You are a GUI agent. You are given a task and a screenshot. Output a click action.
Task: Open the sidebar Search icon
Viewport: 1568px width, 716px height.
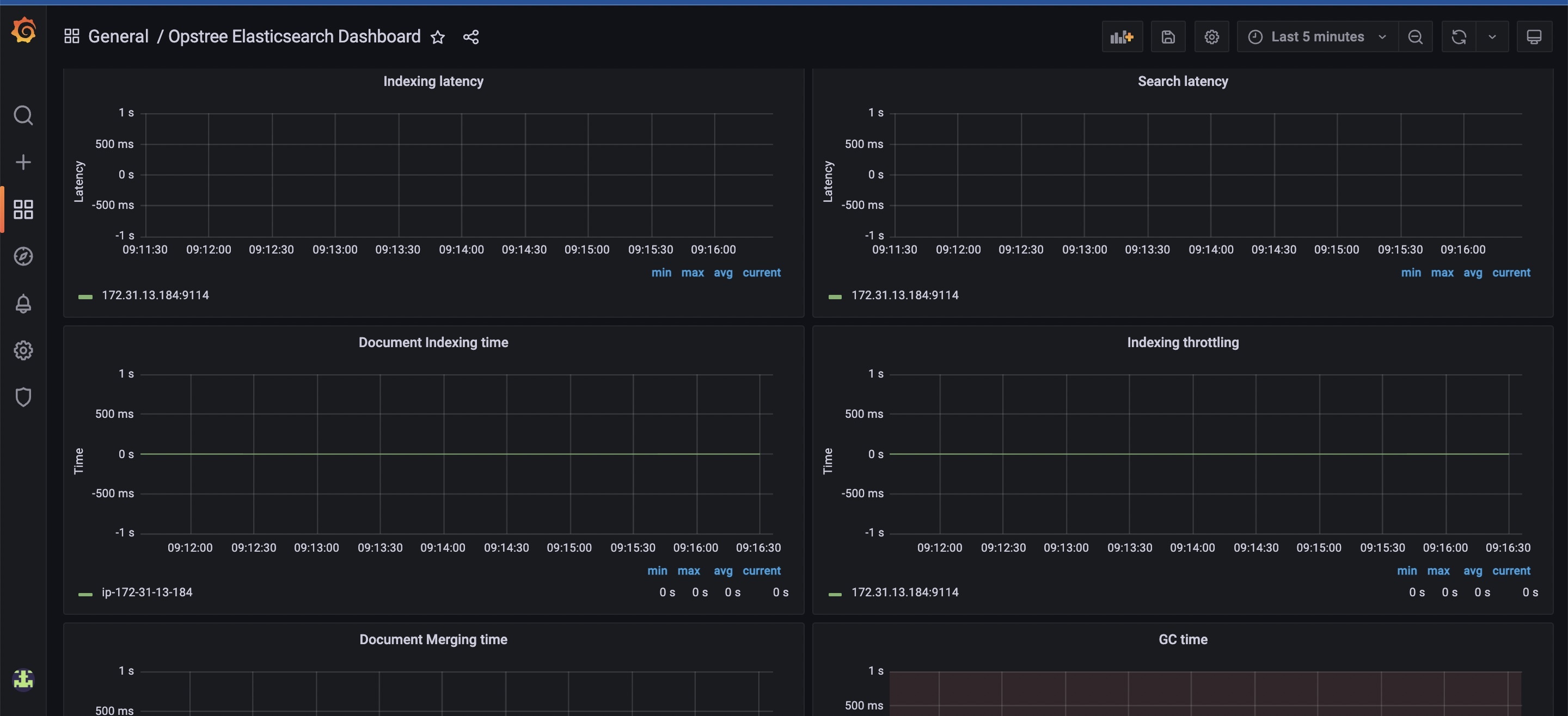point(23,115)
